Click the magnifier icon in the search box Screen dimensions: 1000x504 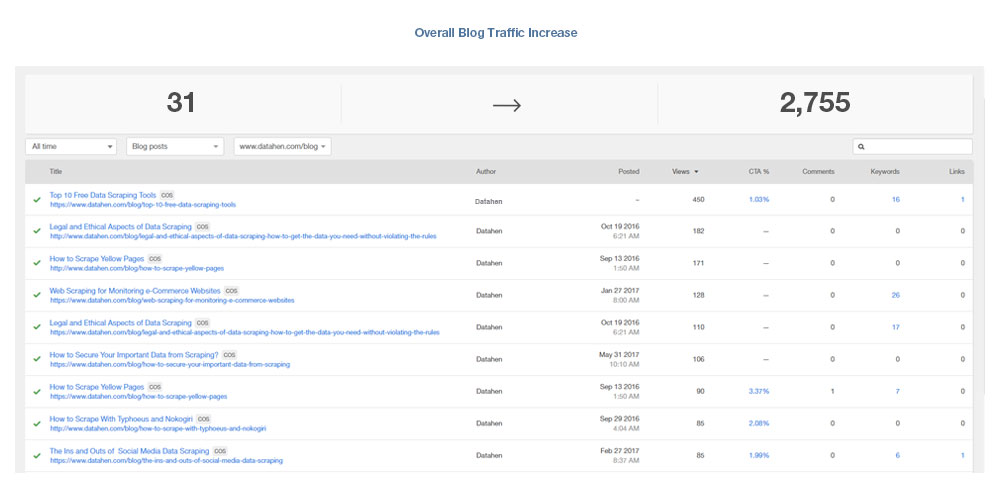coord(861,147)
